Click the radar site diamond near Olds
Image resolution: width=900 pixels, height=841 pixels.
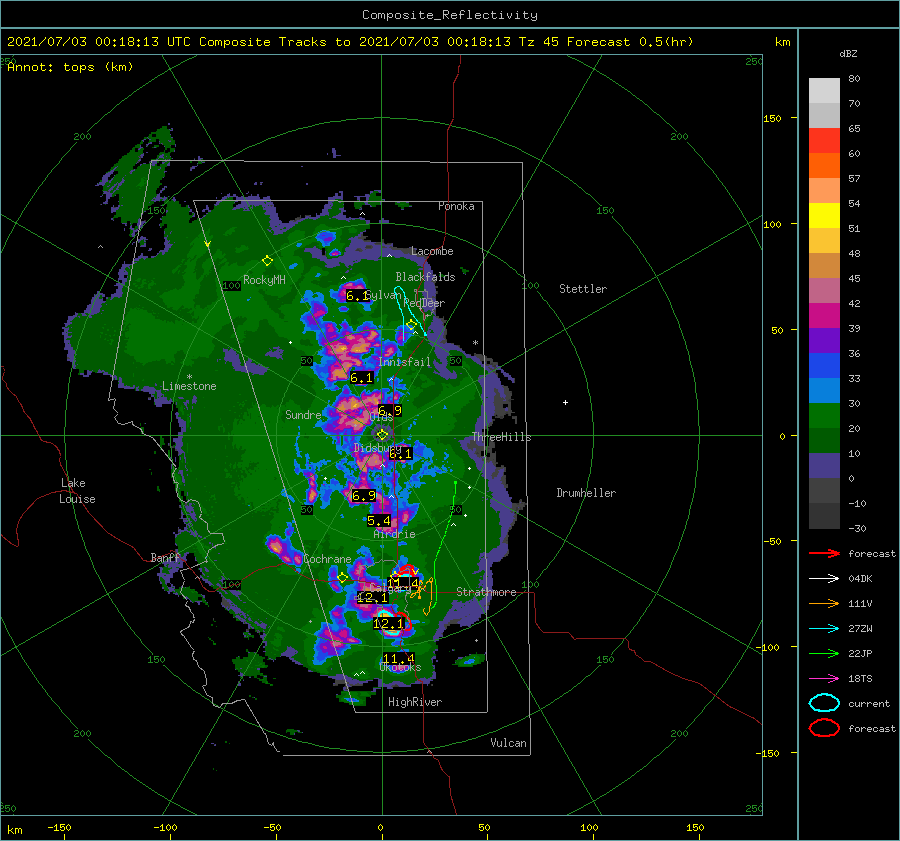382,435
